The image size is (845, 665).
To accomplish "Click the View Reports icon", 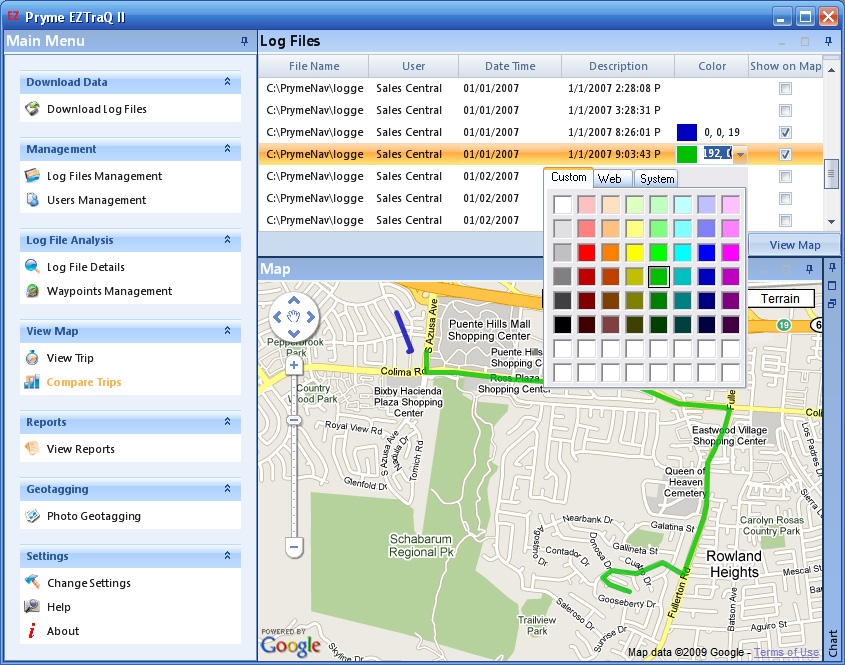I will [32, 448].
